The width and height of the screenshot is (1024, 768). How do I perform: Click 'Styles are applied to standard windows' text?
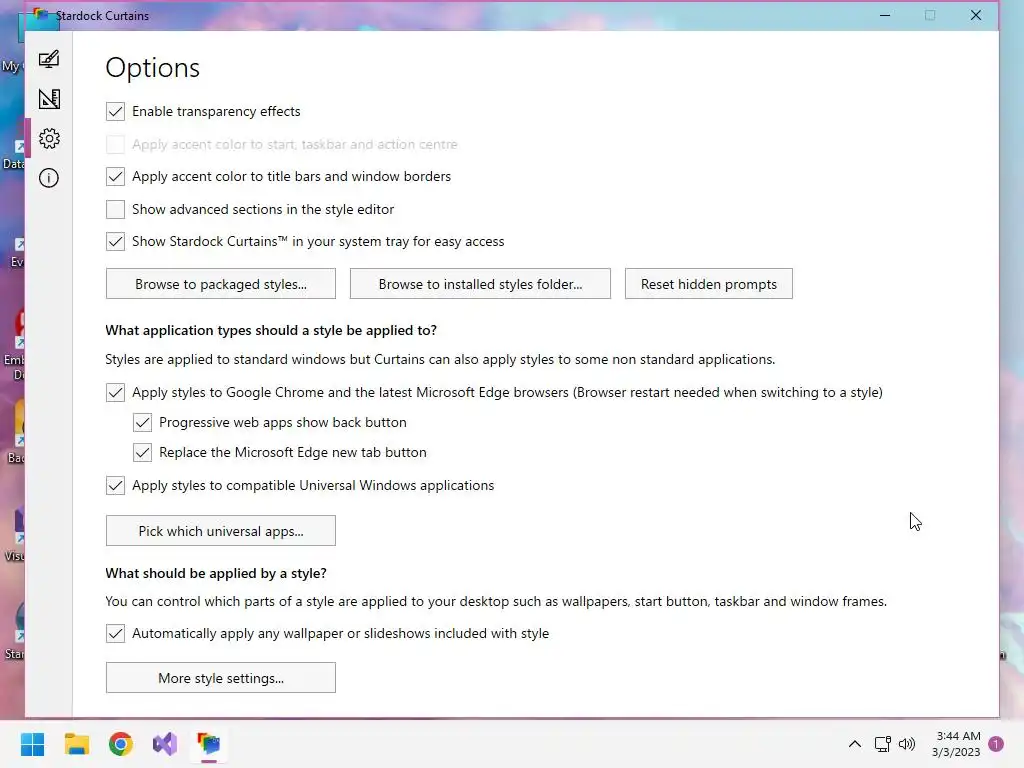pos(440,360)
